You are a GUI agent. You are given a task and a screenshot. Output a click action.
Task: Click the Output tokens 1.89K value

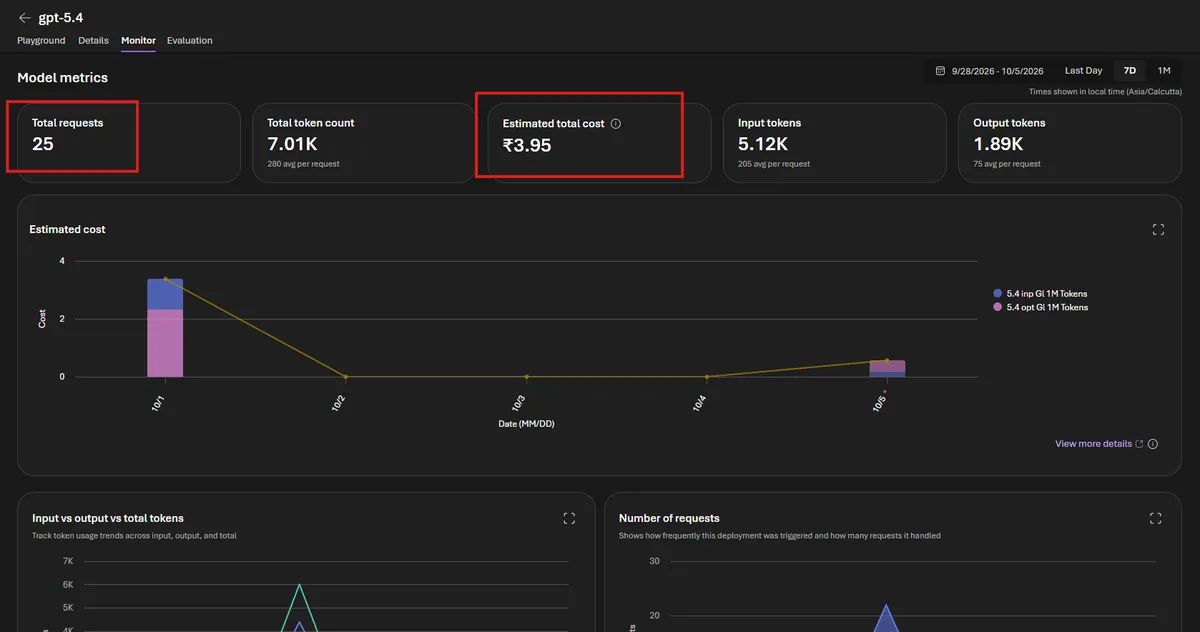tap(997, 144)
